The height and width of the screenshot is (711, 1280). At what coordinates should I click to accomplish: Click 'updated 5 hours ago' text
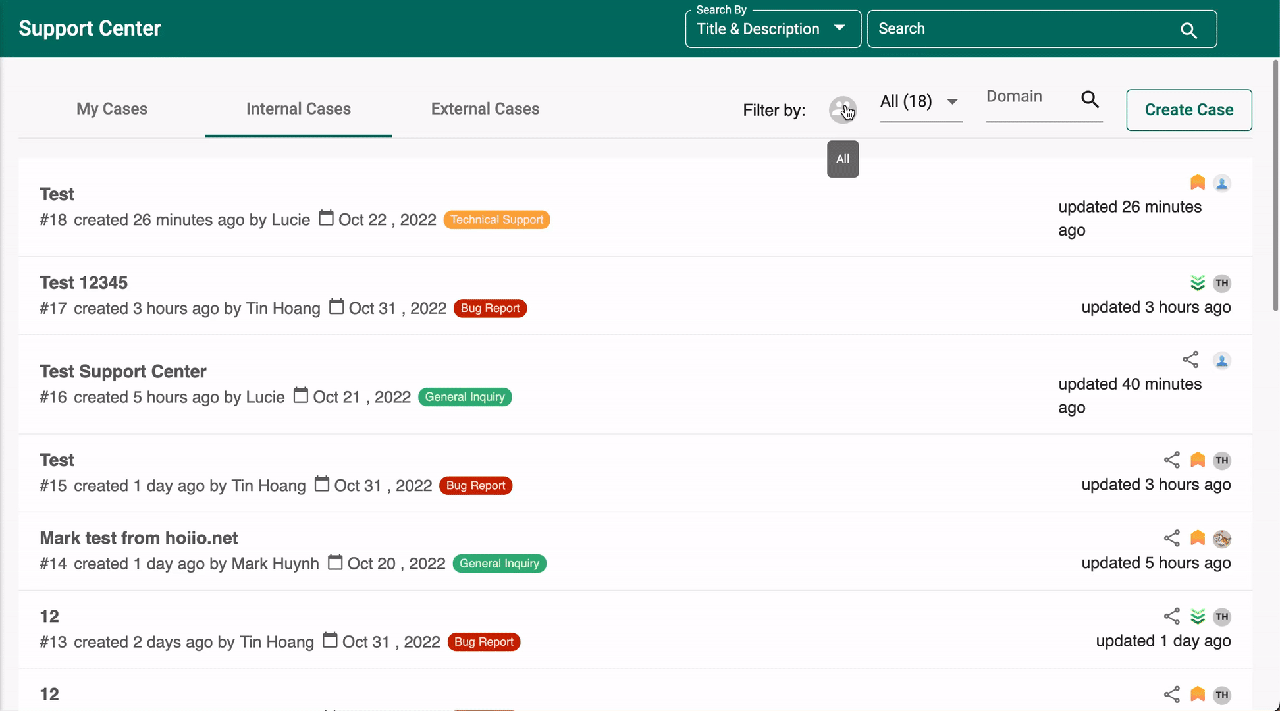[x=1156, y=563]
